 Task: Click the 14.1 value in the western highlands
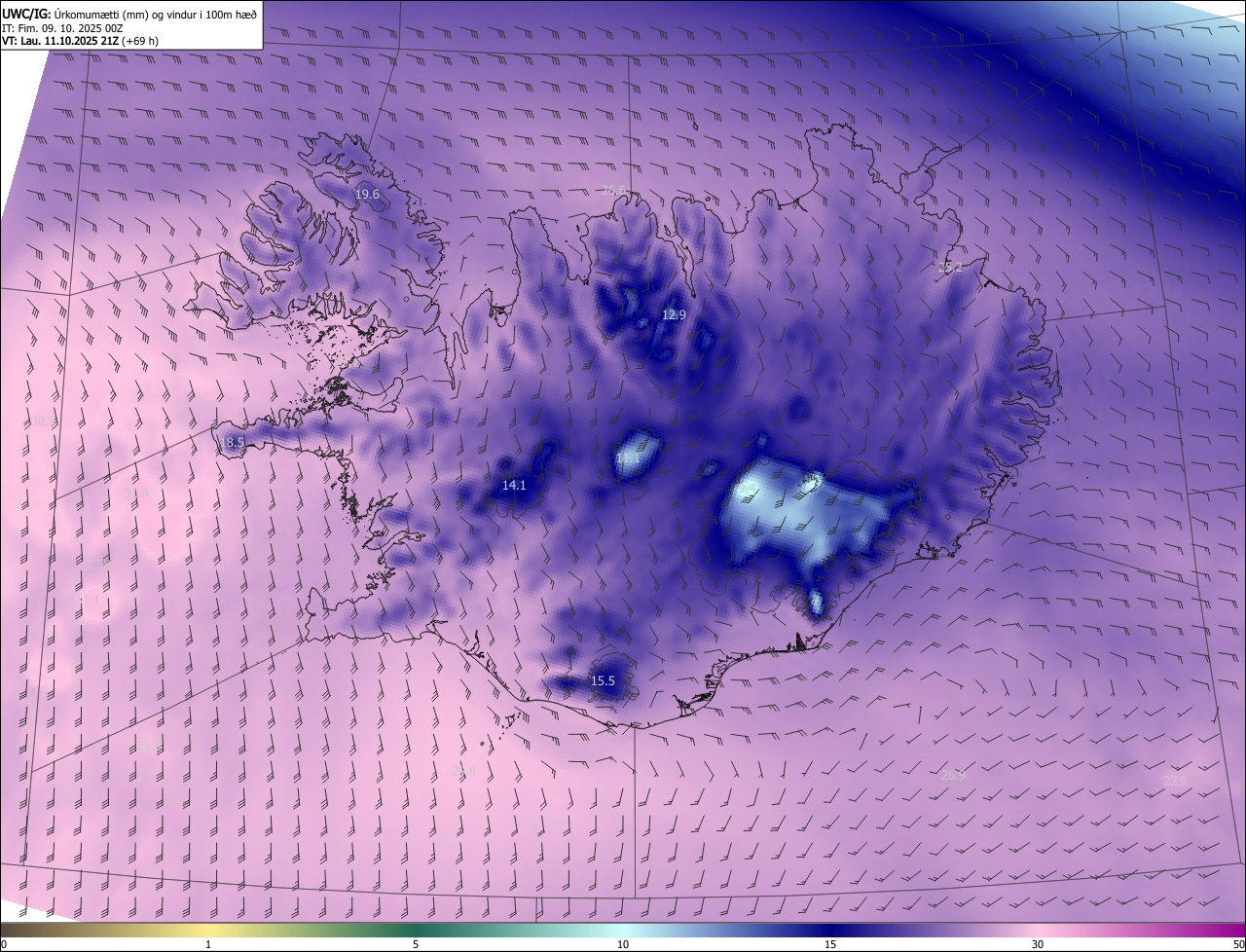(514, 485)
